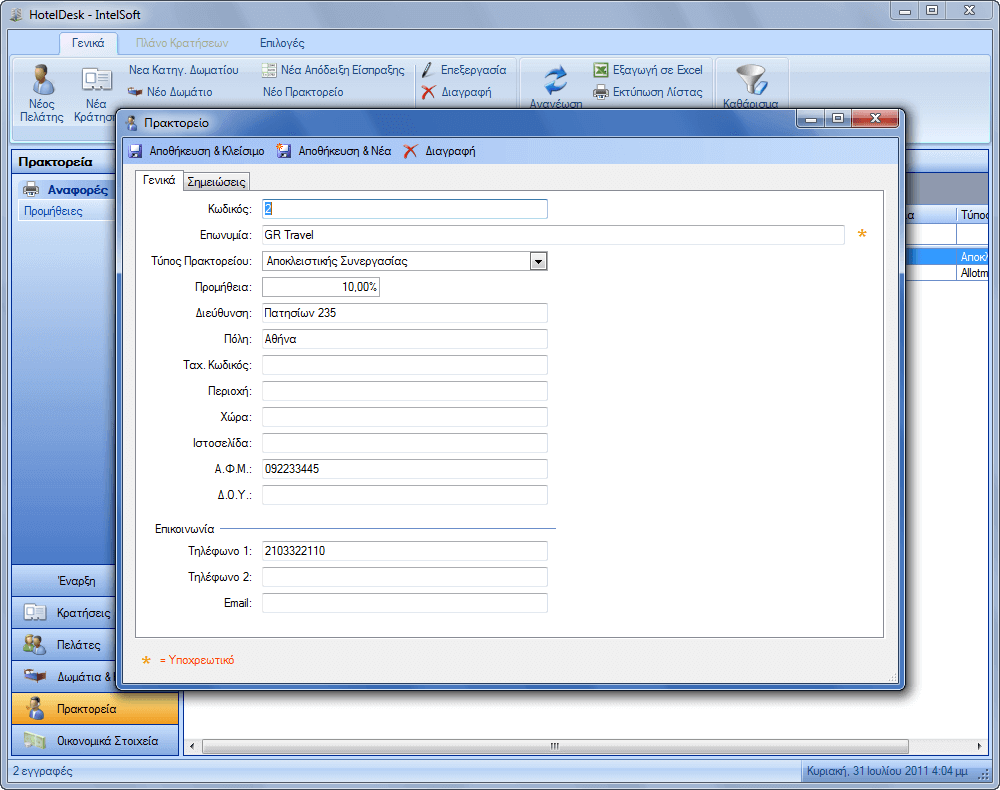This screenshot has height=790, width=1000.
Task: Click the Εξαγωγή σε Excel icon
Action: click(601, 70)
